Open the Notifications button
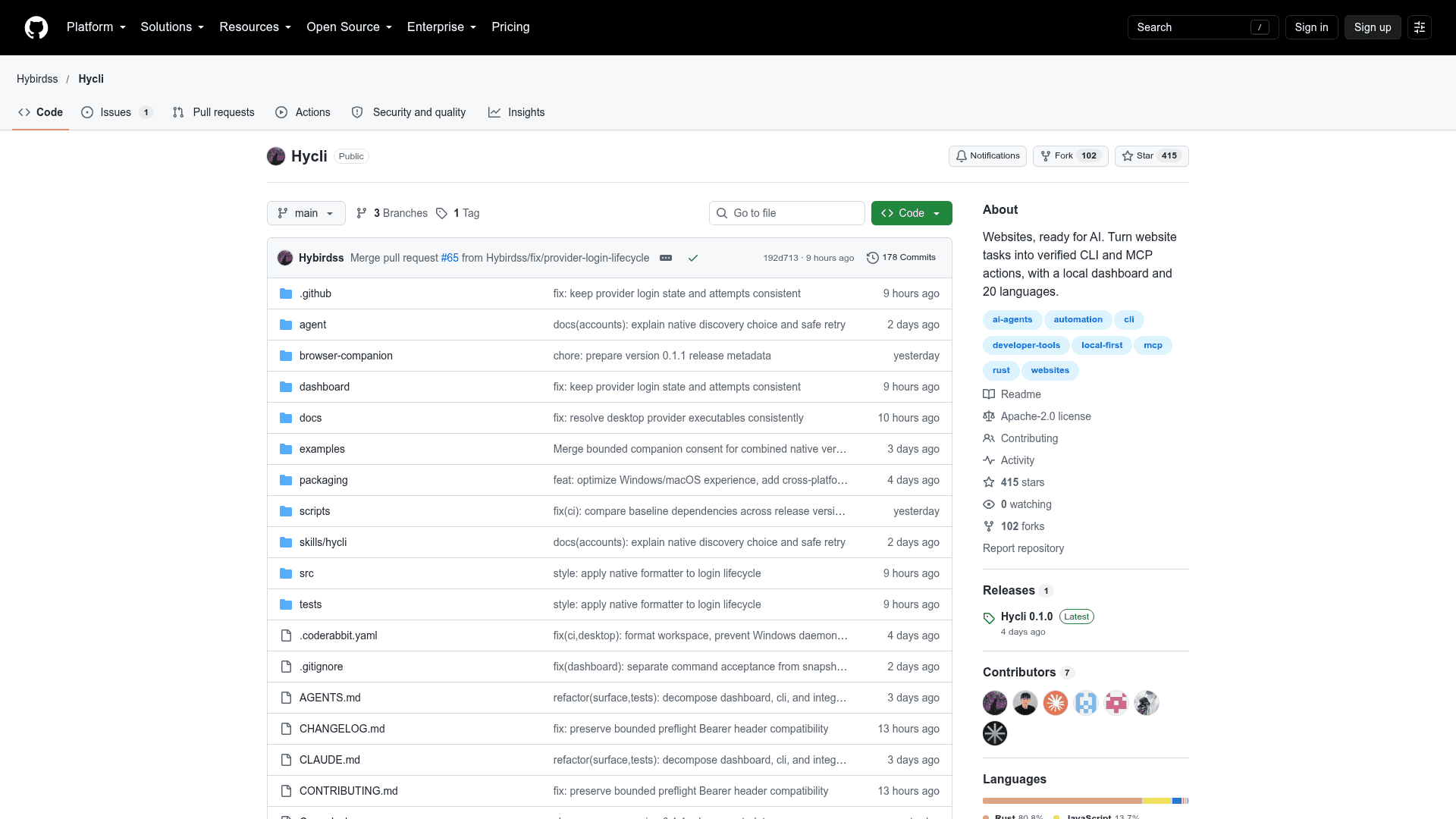Screen dimensions: 1456x819 point(987,156)
